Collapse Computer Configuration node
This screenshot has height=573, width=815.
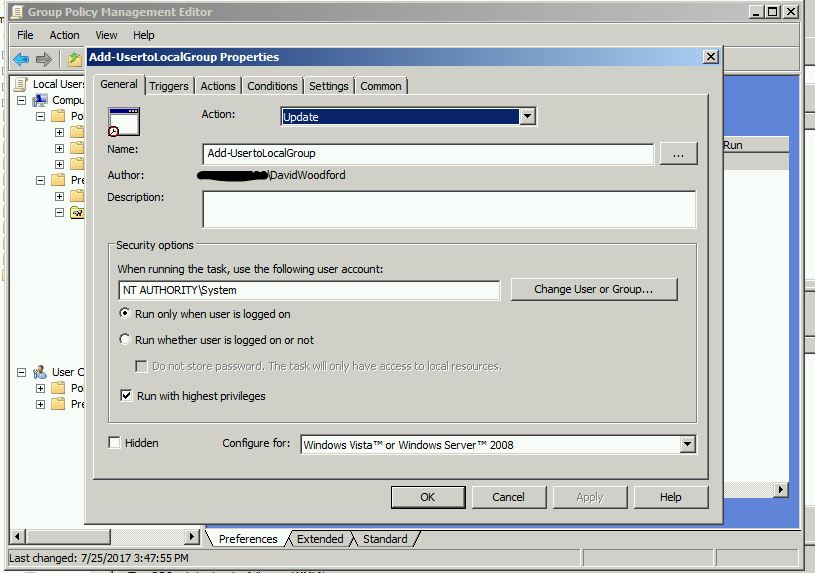pyautogui.click(x=21, y=100)
